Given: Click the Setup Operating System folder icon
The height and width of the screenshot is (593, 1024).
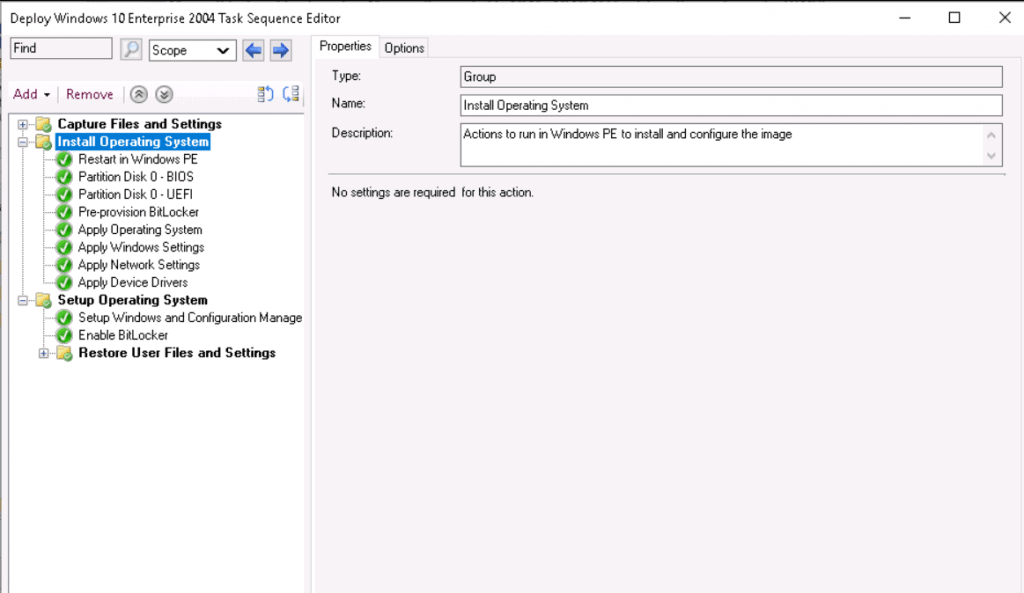Looking at the screenshot, I should click(x=44, y=300).
